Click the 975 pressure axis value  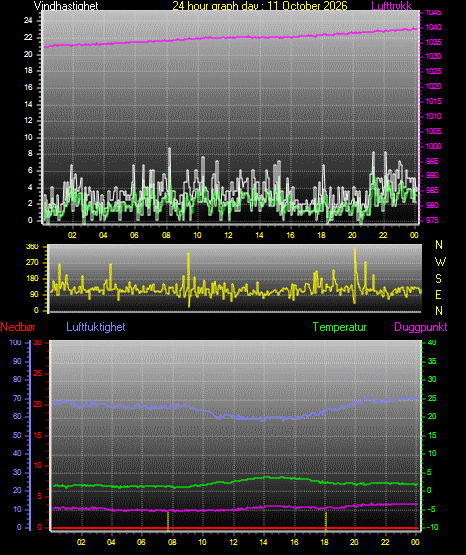(x=432, y=220)
